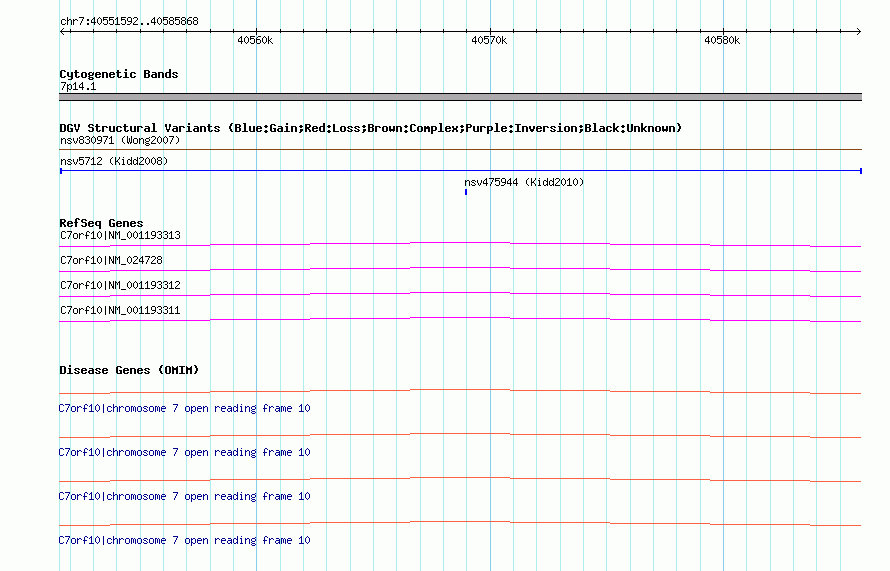Click the 40570k ruler label

[489, 40]
